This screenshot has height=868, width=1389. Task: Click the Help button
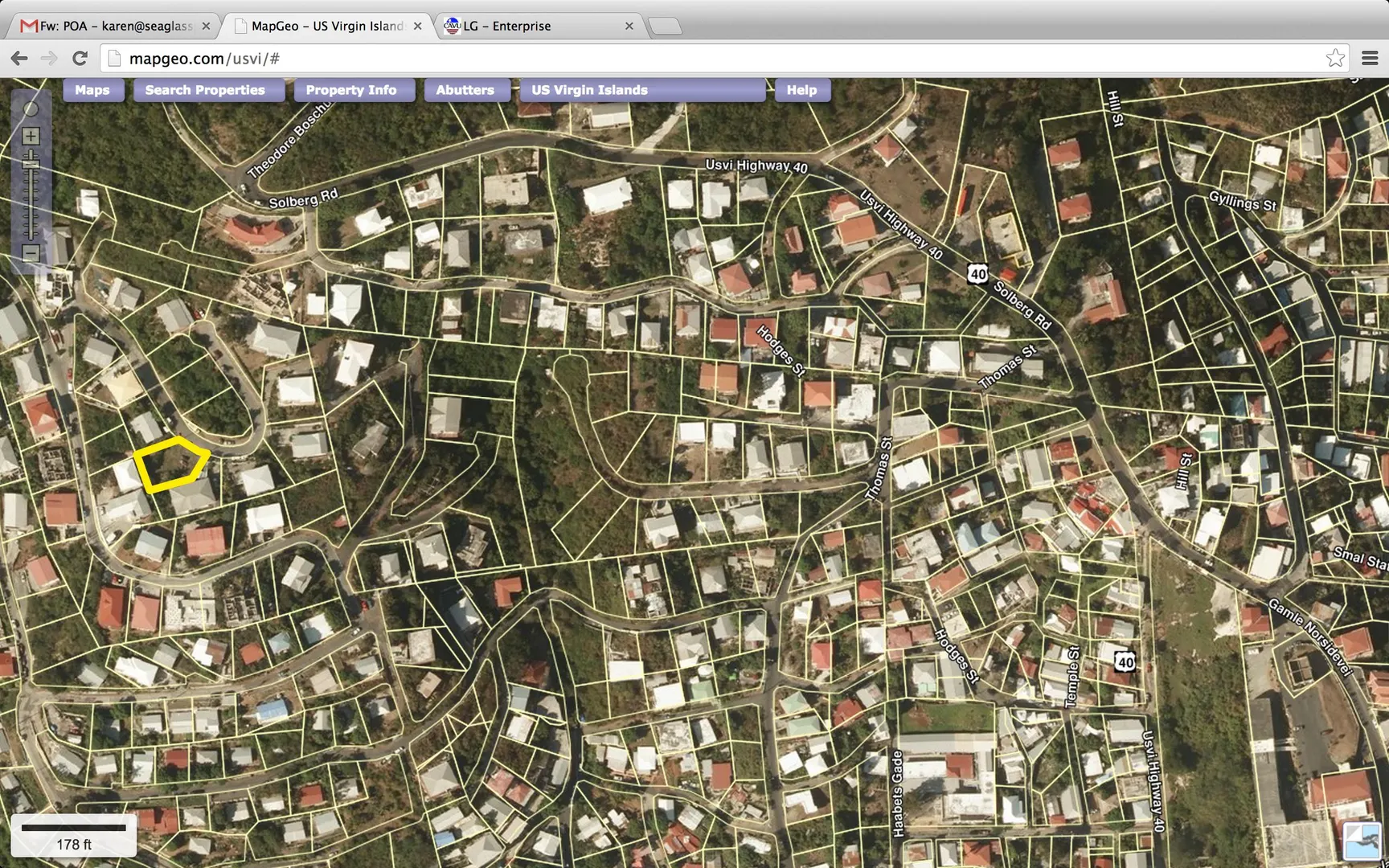pos(801,90)
